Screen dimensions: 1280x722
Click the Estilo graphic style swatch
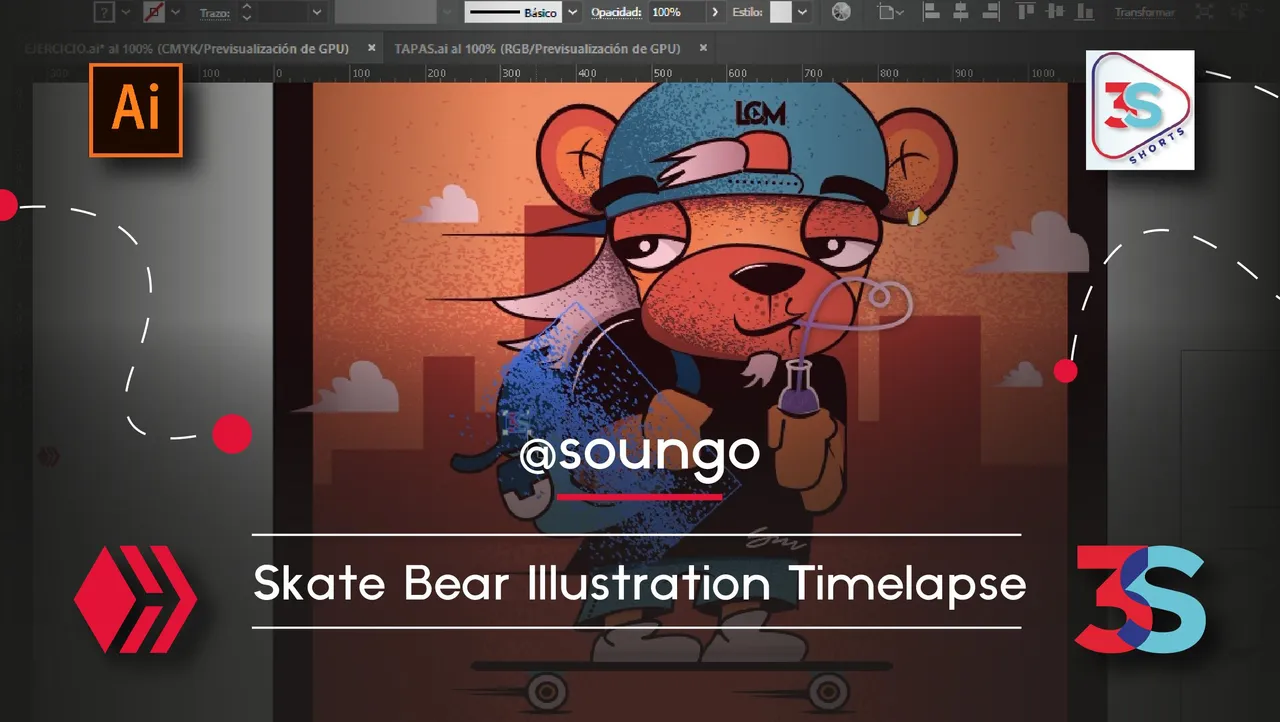point(781,12)
